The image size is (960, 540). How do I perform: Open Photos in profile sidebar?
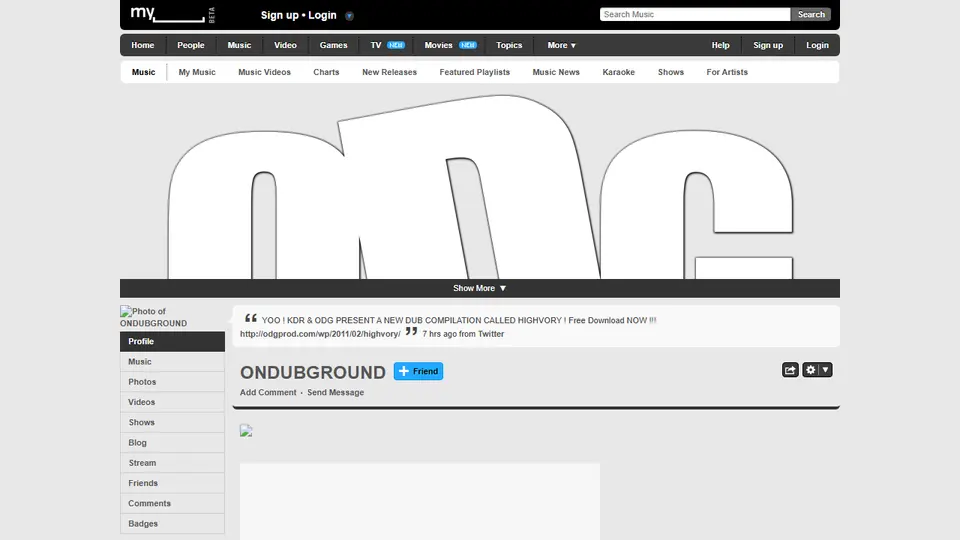[172, 382]
